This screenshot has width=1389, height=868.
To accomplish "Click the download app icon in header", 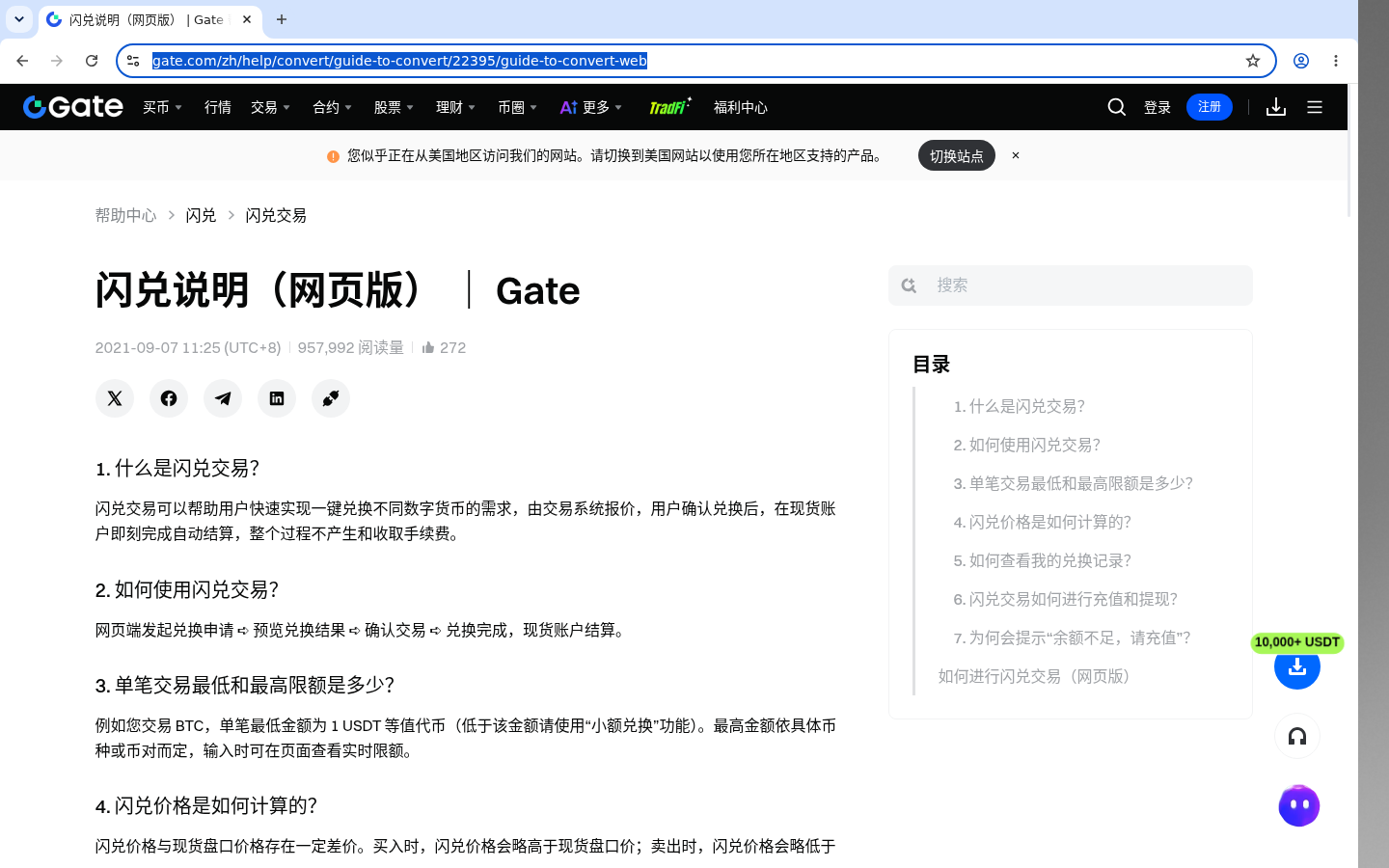I will (x=1276, y=107).
